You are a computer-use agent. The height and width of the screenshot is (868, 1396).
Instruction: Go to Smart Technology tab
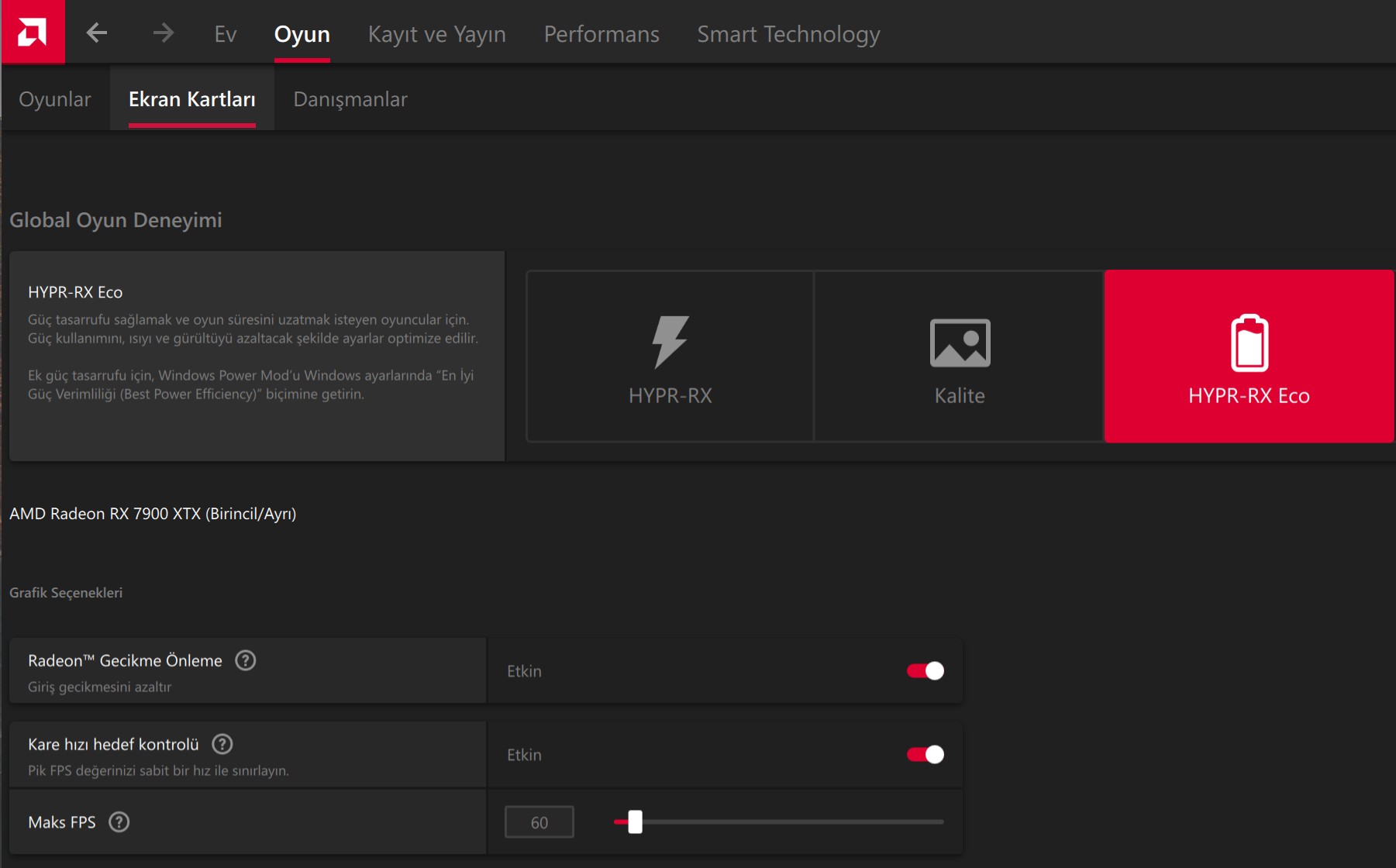click(x=788, y=34)
